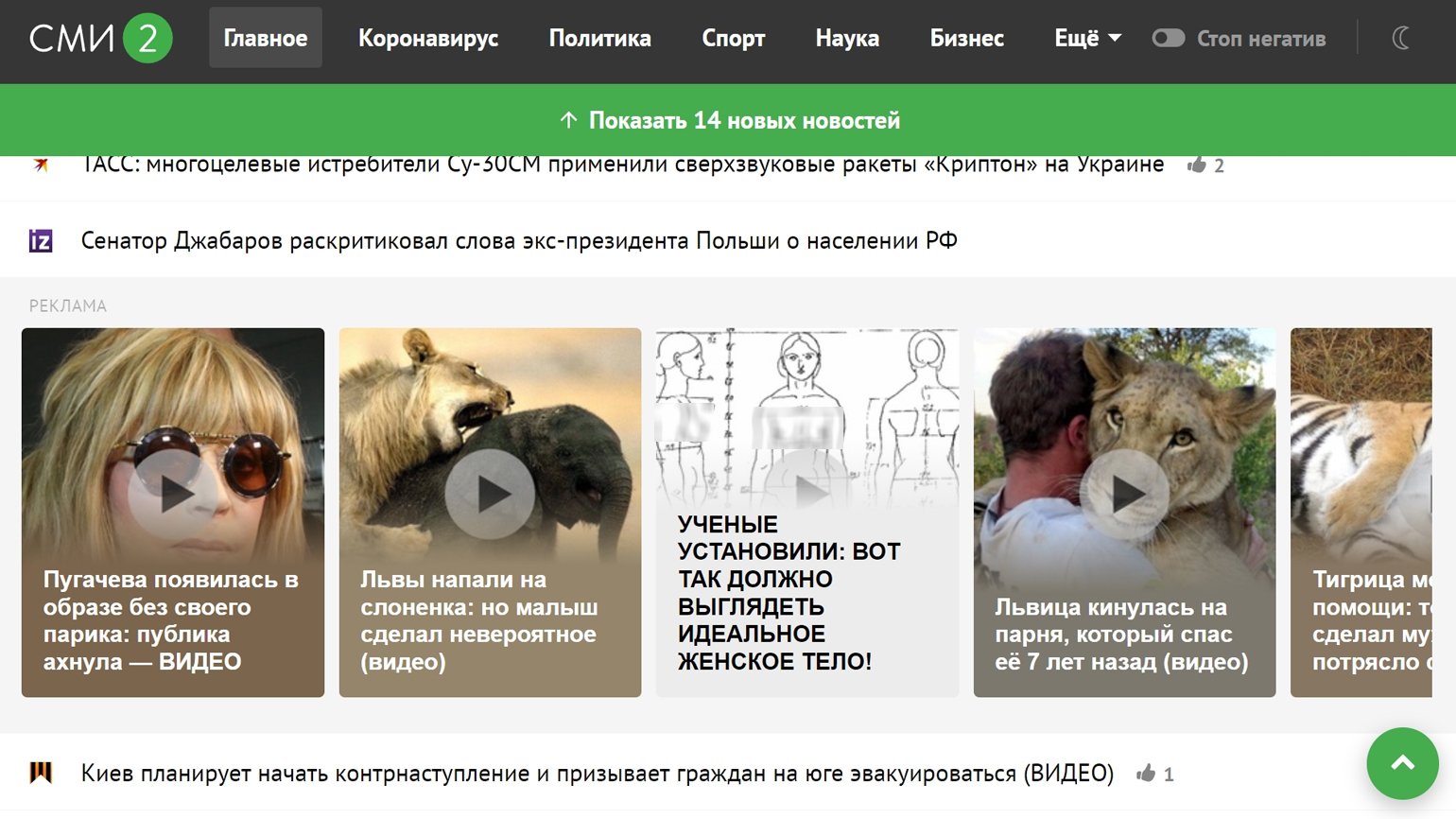Open the Сенатор Джабаров headline link
The height and width of the screenshot is (819, 1456).
[519, 240]
